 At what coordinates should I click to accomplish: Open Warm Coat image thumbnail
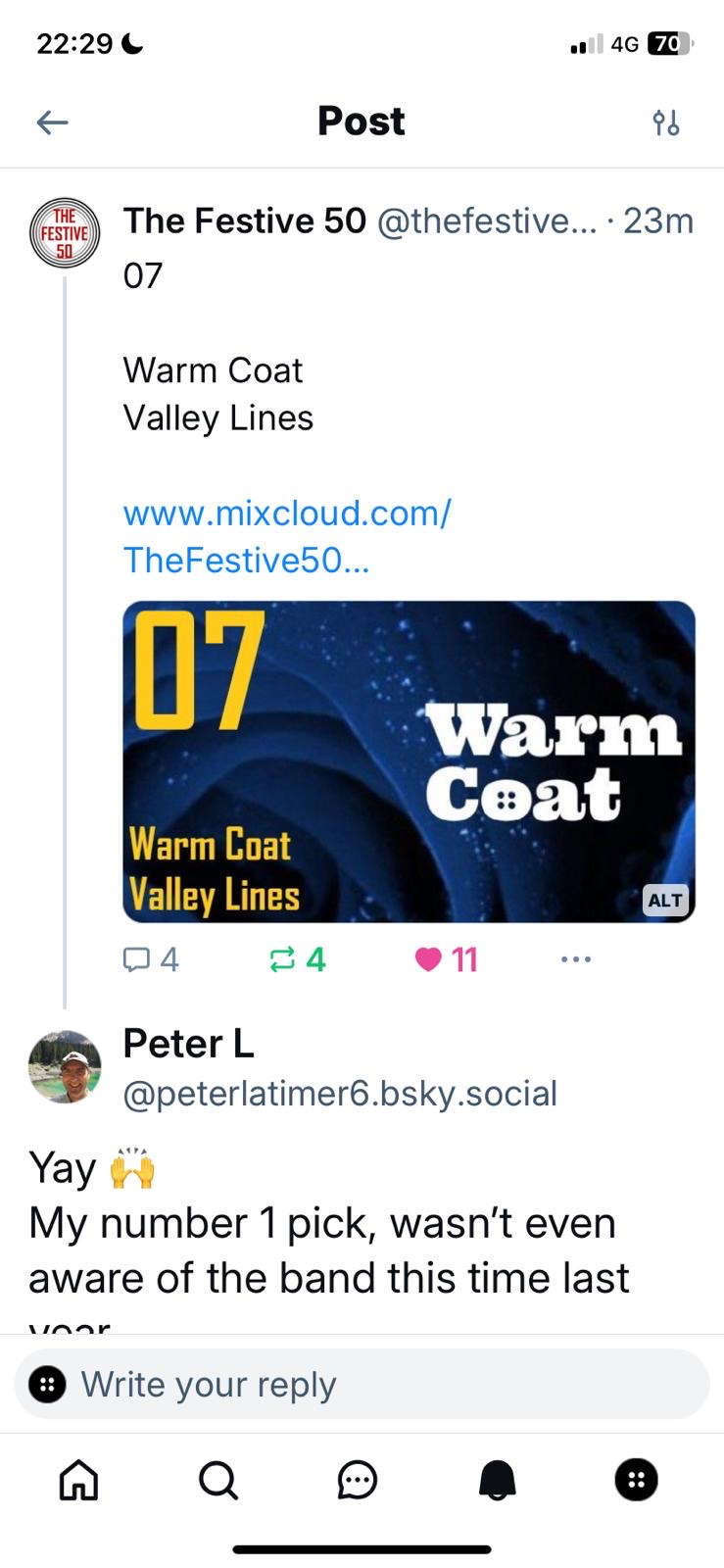pos(409,761)
